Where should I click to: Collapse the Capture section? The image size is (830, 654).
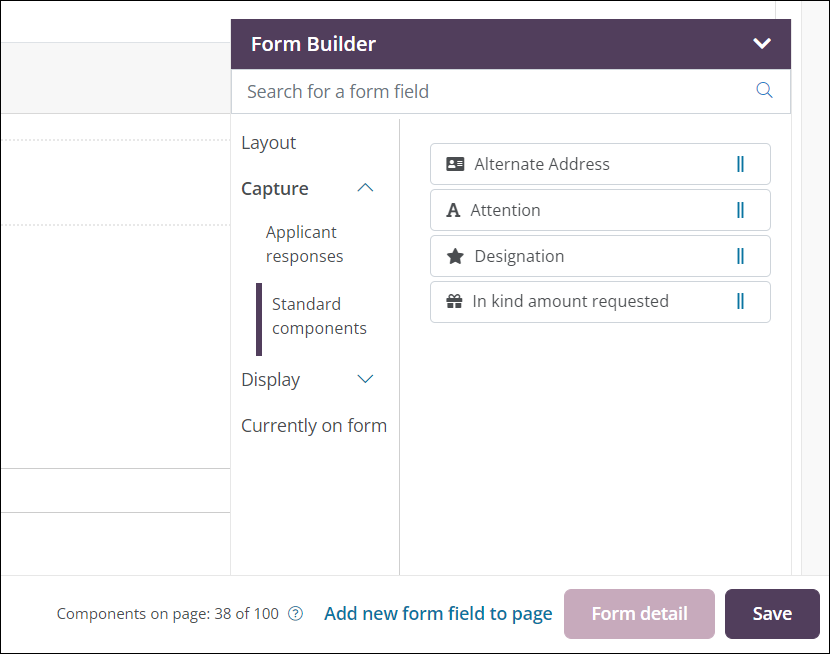point(365,188)
